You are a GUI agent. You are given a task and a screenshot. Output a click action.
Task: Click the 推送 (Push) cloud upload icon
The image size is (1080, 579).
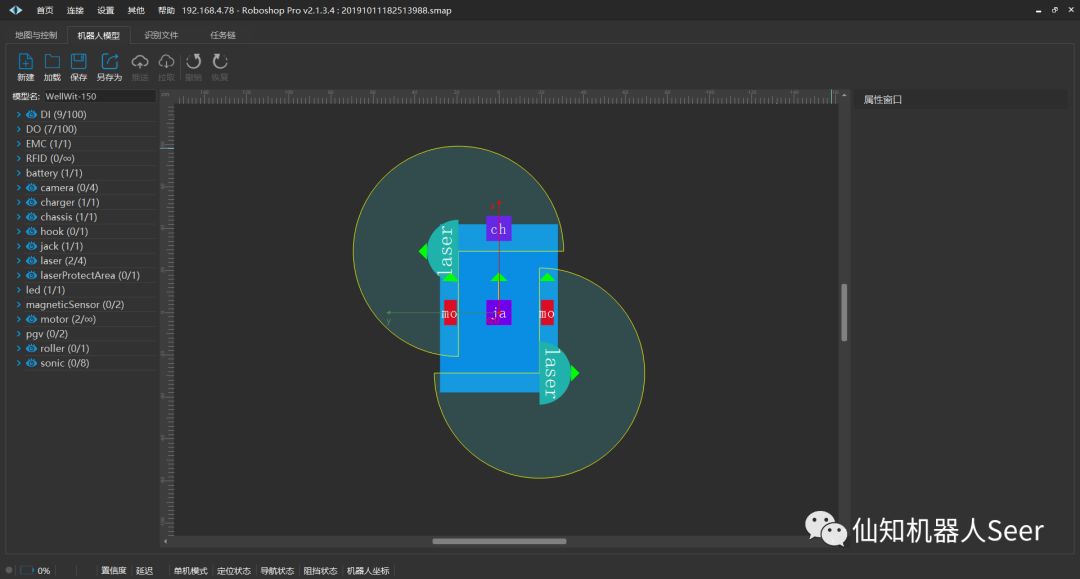140,62
